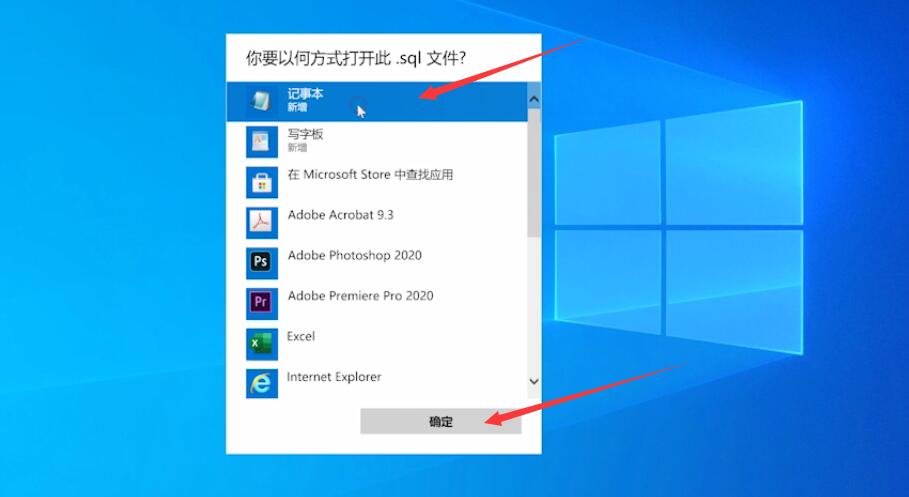The image size is (909, 497).
Task: Pick the Premiere Pro Pr icon
Action: (x=261, y=303)
